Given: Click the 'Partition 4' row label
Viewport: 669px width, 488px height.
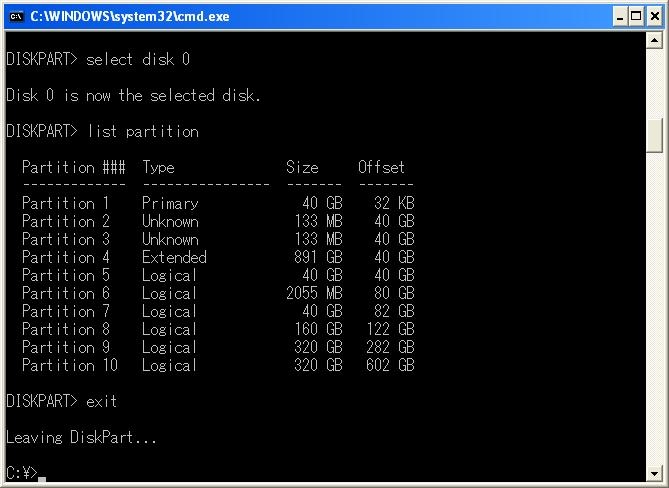Looking at the screenshot, I should tap(66, 257).
